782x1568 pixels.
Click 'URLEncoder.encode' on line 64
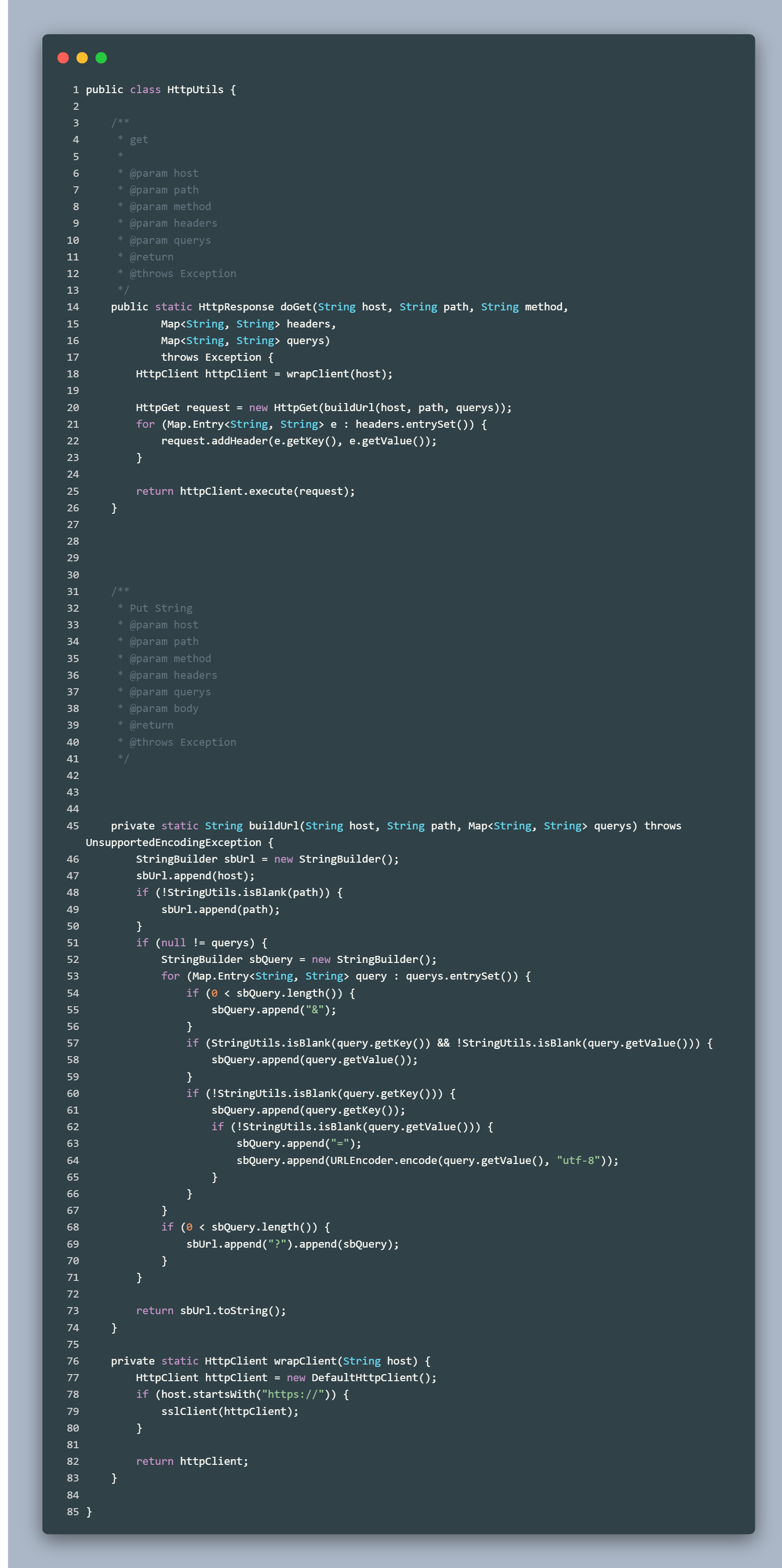(x=383, y=1160)
